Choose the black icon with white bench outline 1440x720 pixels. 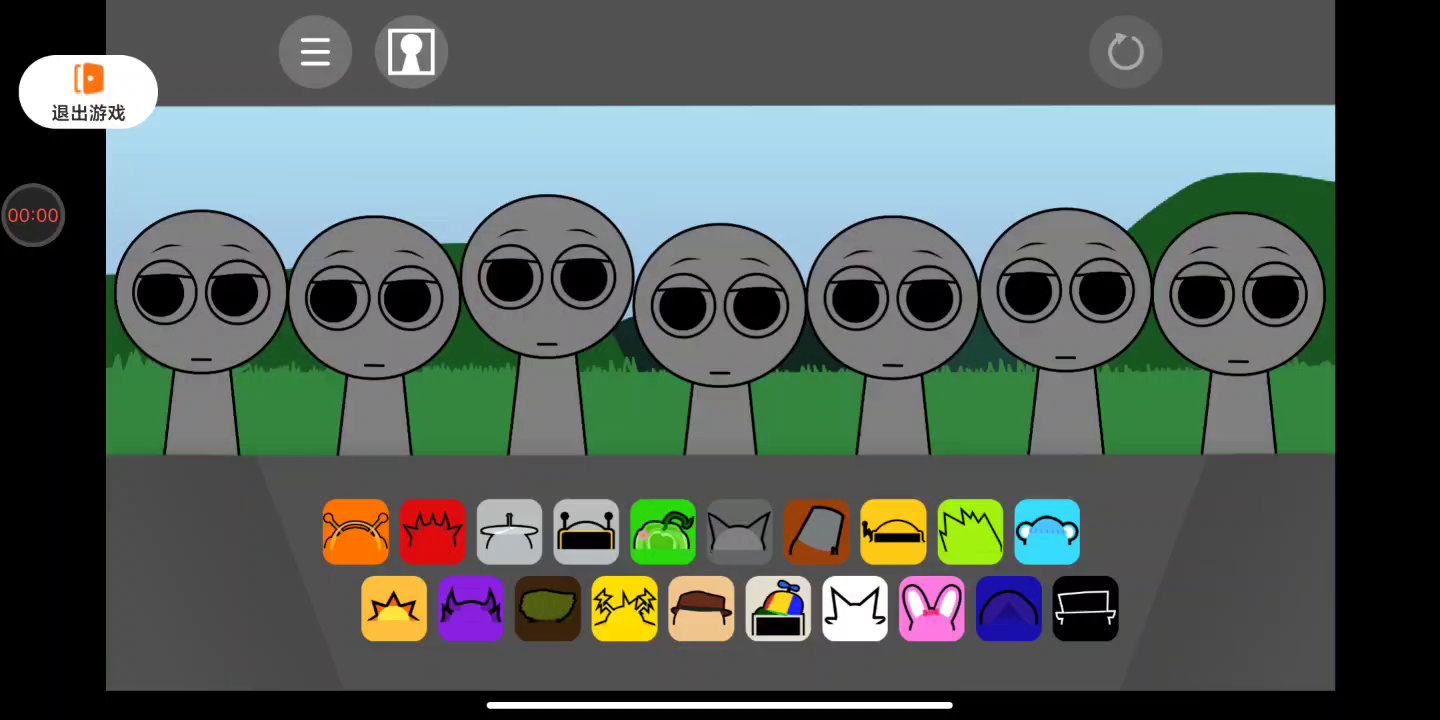point(1085,608)
